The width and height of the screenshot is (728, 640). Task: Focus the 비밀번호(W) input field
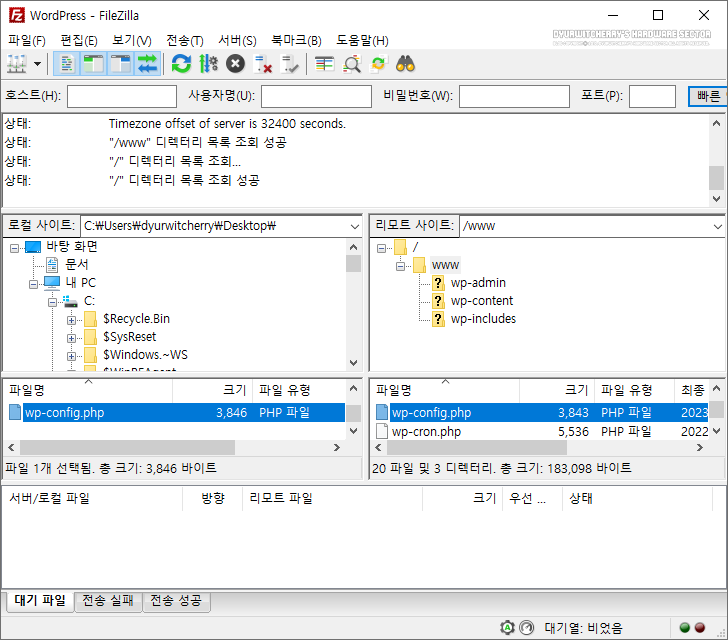pos(514,96)
